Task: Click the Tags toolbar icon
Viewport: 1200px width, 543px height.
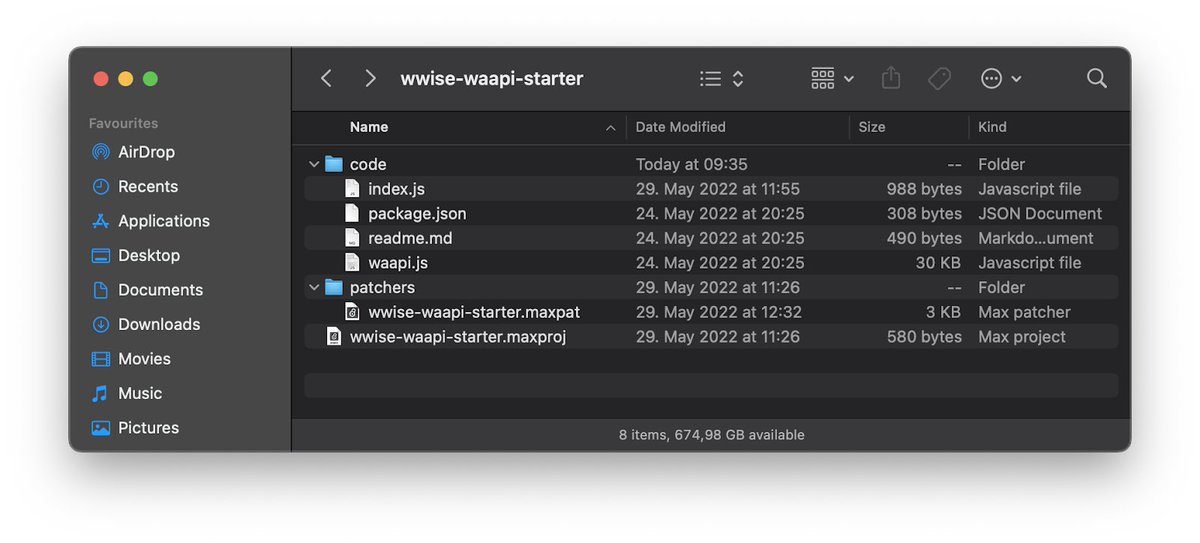Action: click(939, 78)
